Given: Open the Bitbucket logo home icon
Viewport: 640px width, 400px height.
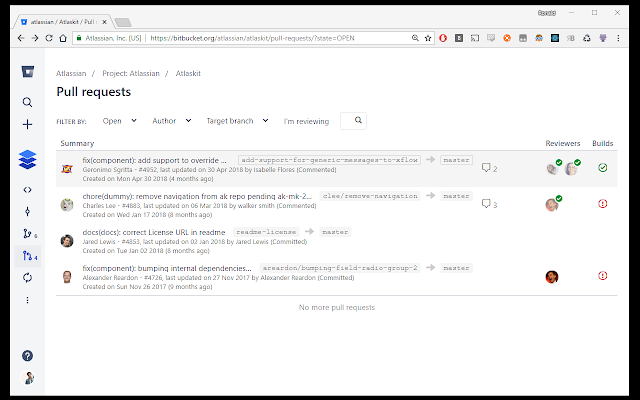Looking at the screenshot, I should [28, 72].
